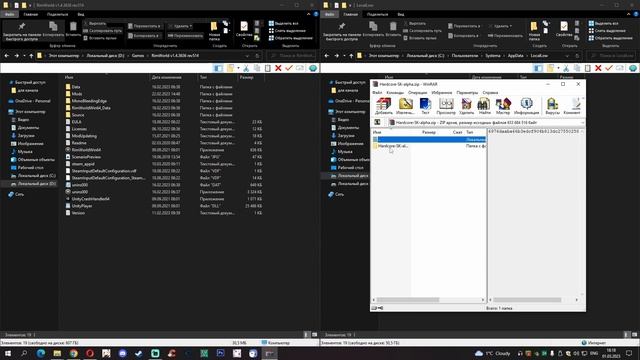Switch to Поделиться tab in left Explorer
Screen dimensions: 640x360
58,14
